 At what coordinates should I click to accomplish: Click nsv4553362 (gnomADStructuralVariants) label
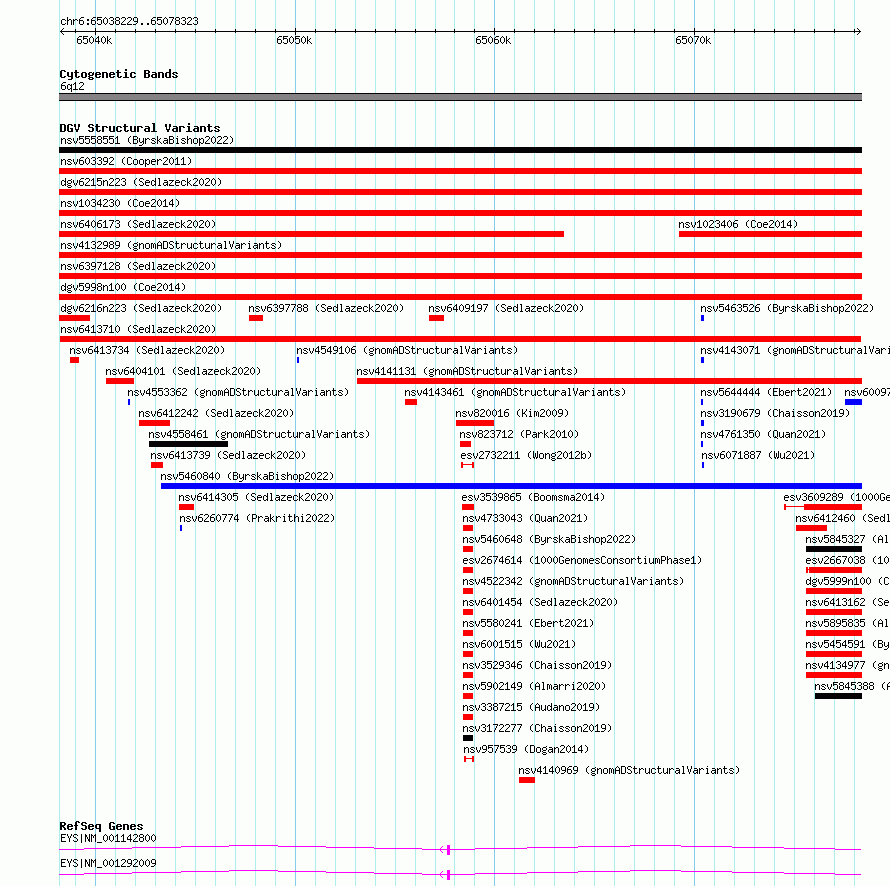(x=238, y=392)
